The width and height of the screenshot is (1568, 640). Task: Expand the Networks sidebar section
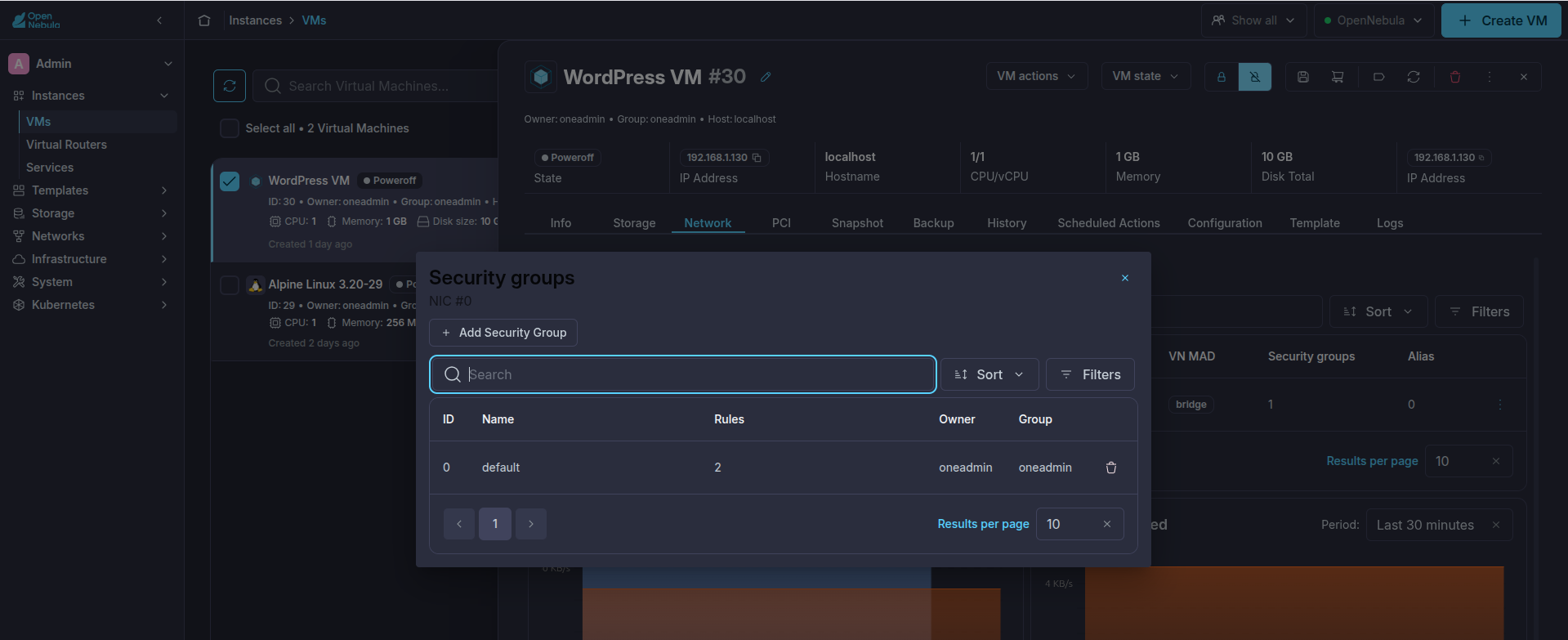(91, 236)
